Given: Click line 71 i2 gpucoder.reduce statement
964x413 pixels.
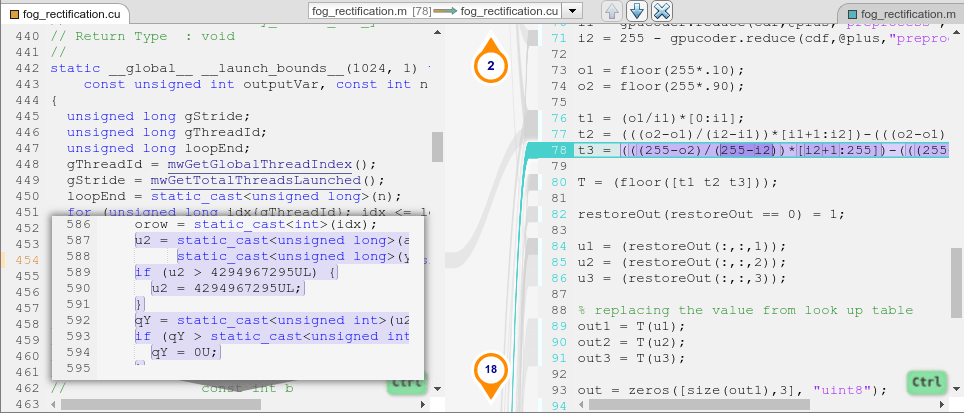Looking at the screenshot, I should click(763, 39).
